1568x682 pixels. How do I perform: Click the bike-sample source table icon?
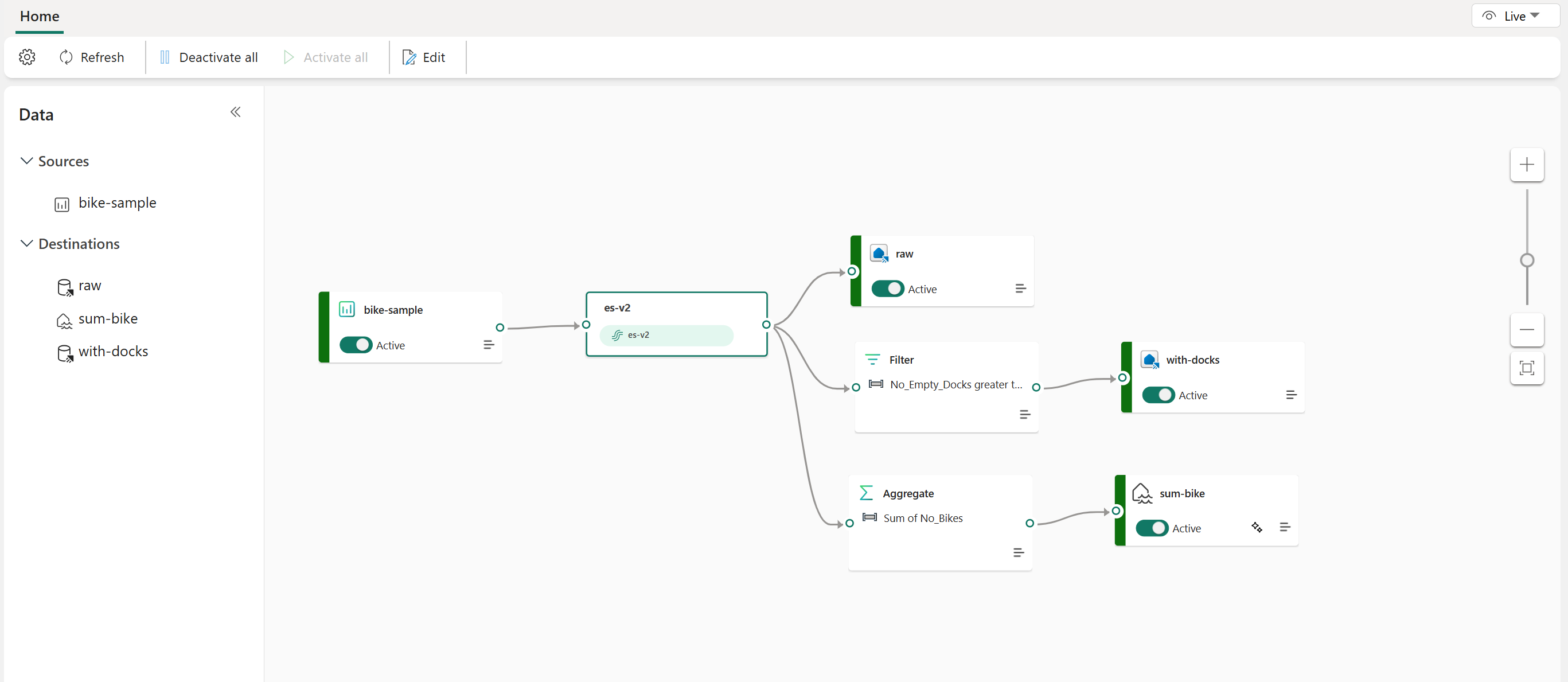click(x=61, y=203)
